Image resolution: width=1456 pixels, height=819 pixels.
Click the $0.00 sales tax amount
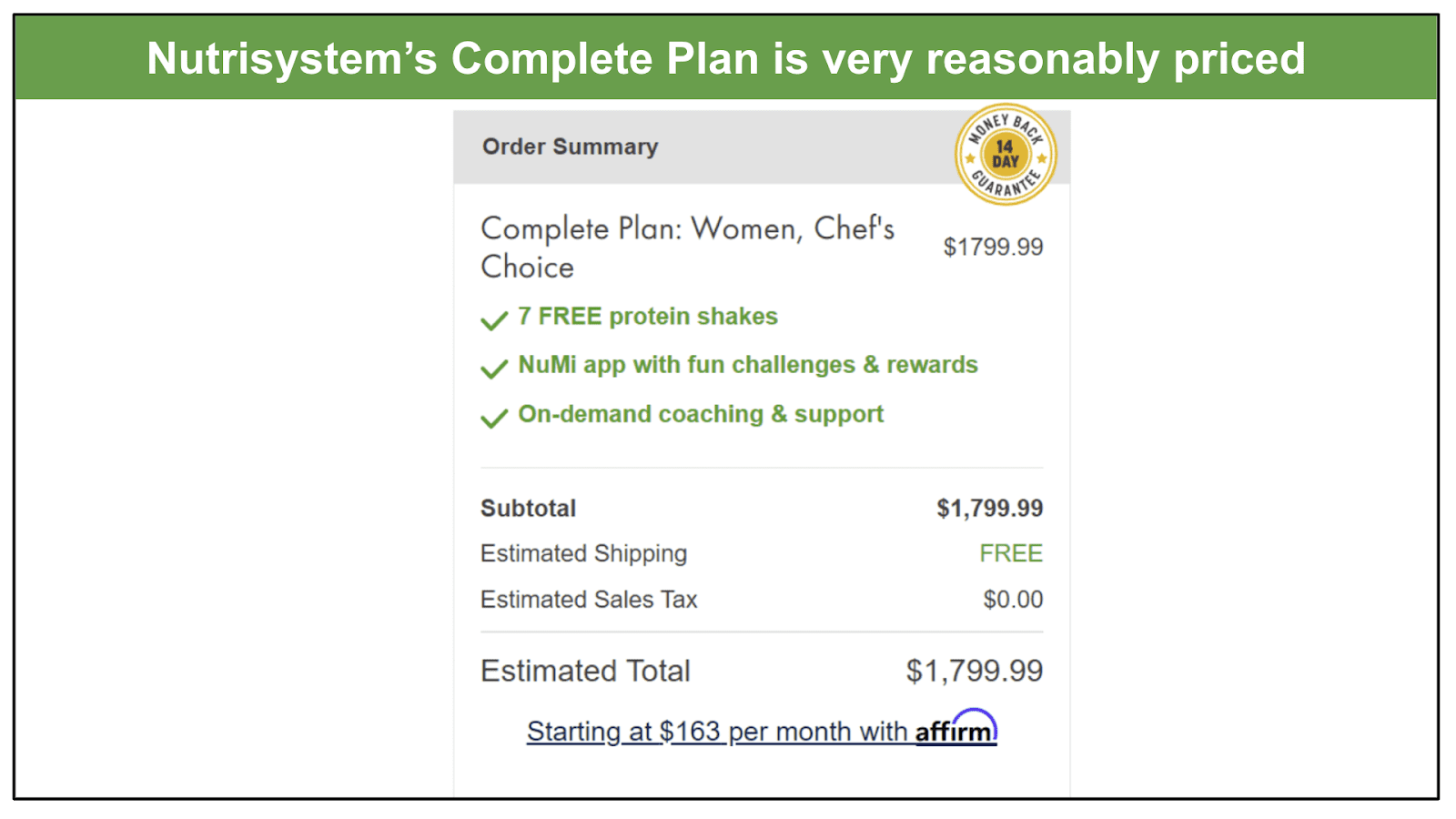tap(1013, 599)
